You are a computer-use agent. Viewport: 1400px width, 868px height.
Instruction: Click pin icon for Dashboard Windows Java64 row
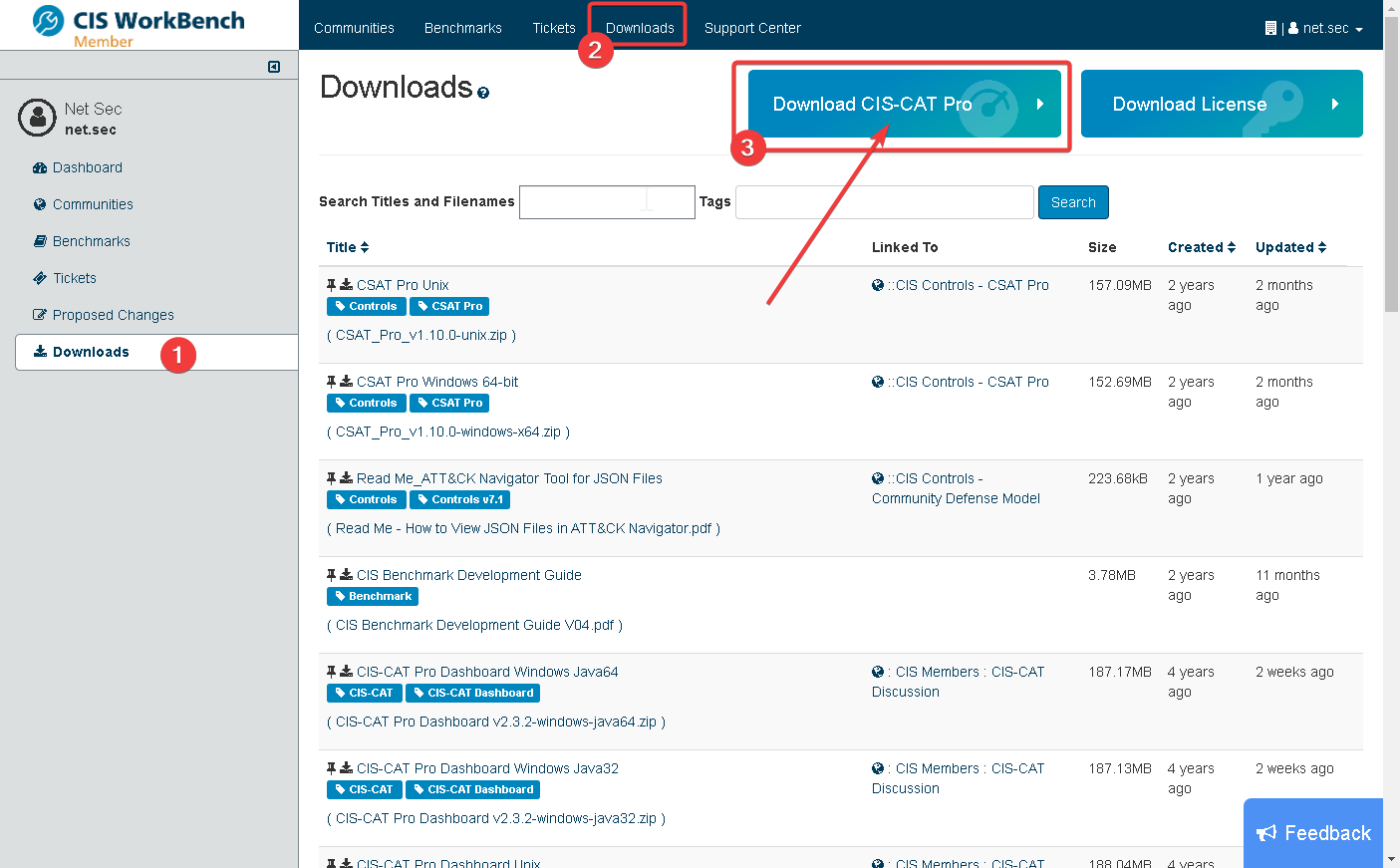click(332, 672)
